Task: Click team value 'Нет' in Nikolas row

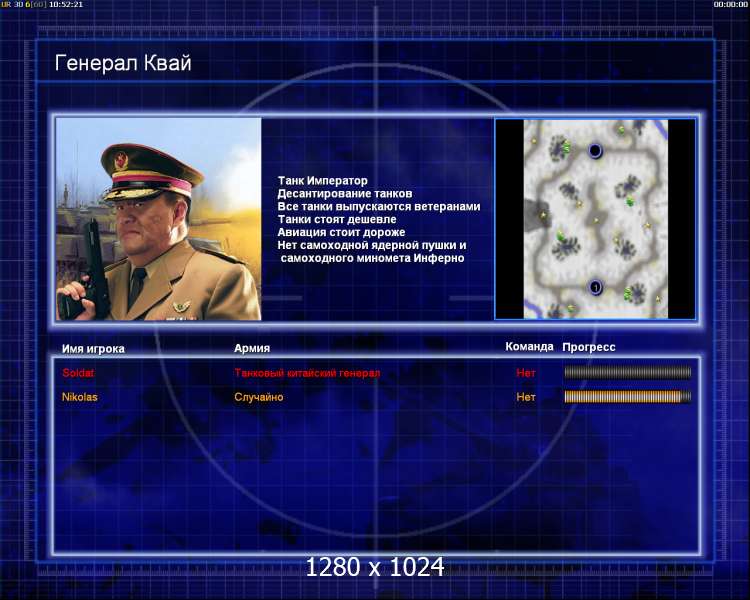Action: (x=526, y=397)
